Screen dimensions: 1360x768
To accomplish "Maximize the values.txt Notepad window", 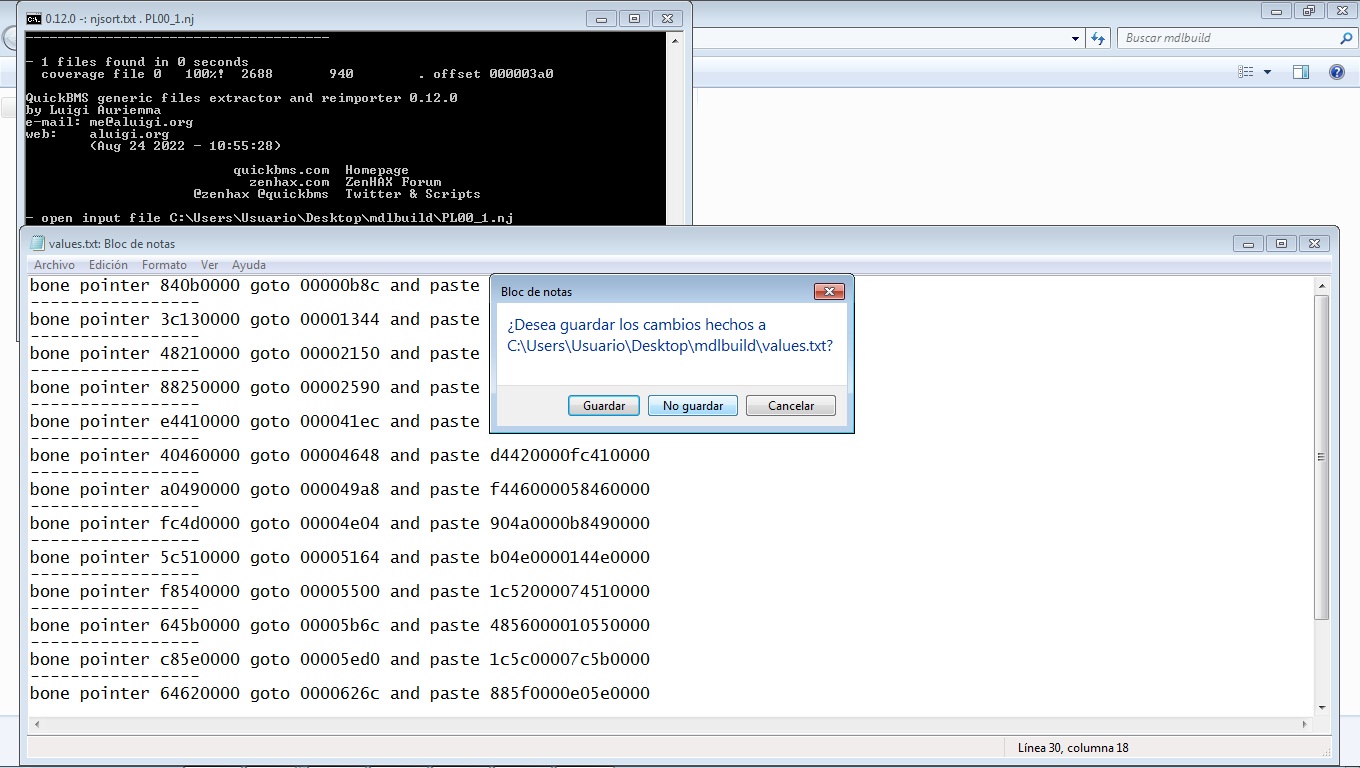I will point(1281,243).
